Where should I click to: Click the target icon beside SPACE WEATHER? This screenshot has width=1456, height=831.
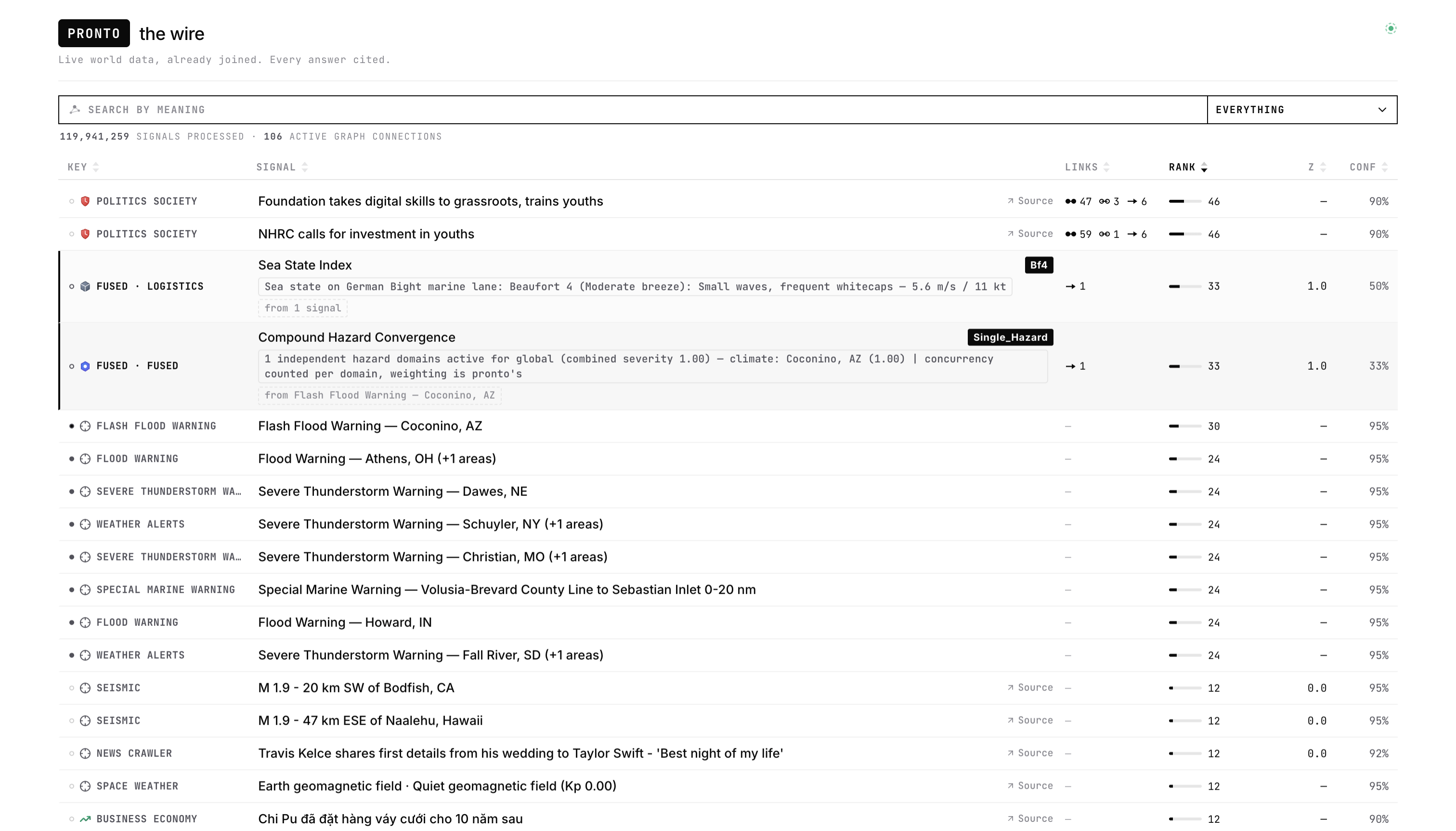(x=85, y=786)
